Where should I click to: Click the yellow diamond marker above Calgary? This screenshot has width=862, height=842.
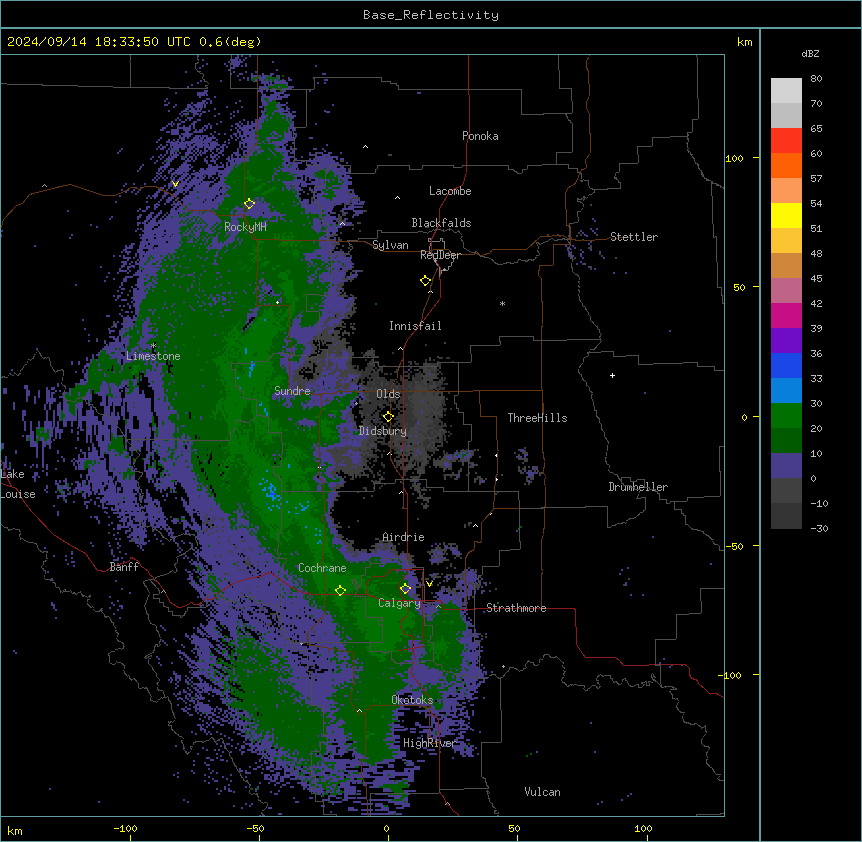click(405, 589)
